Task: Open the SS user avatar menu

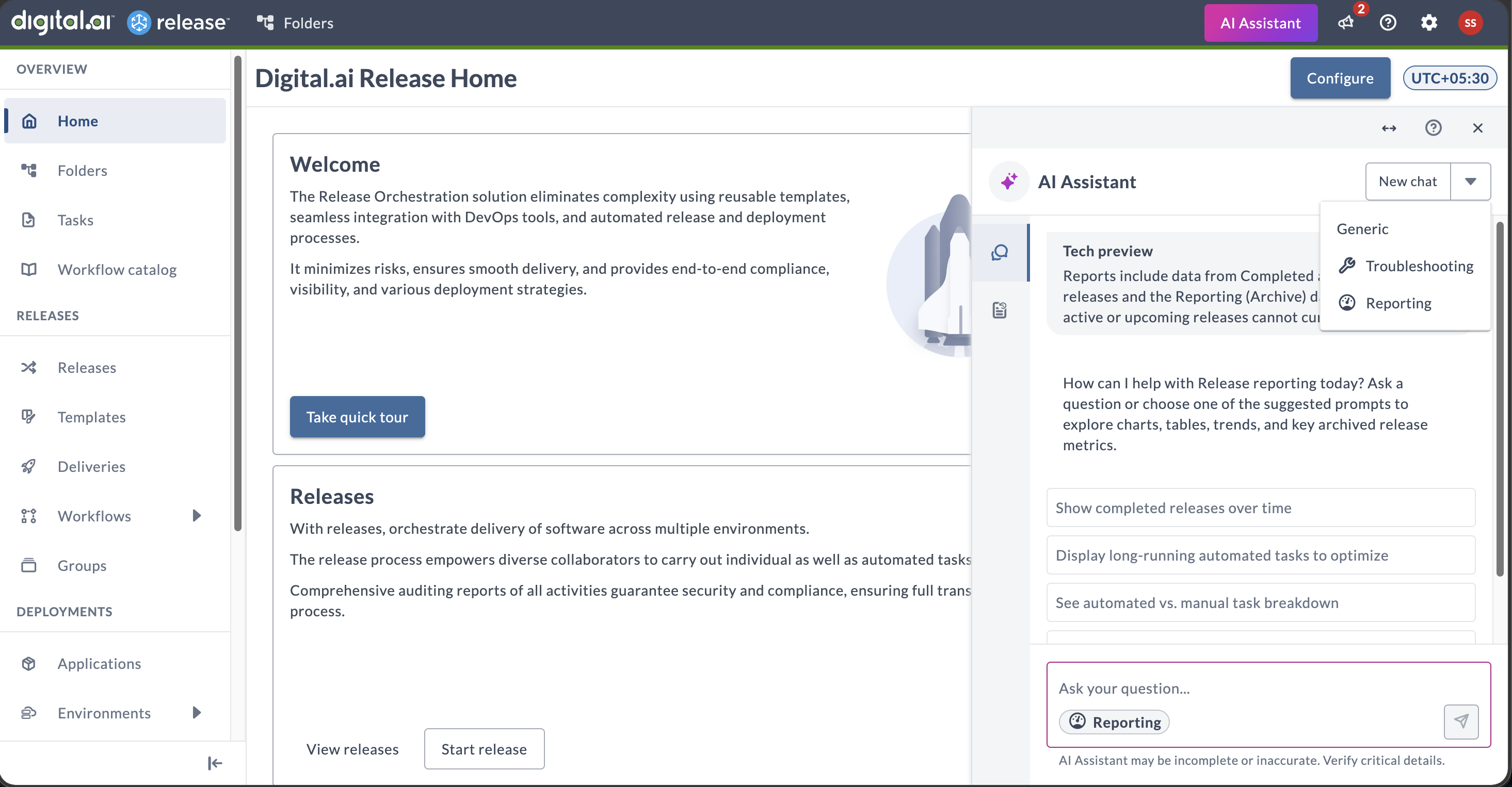Action: (1470, 23)
